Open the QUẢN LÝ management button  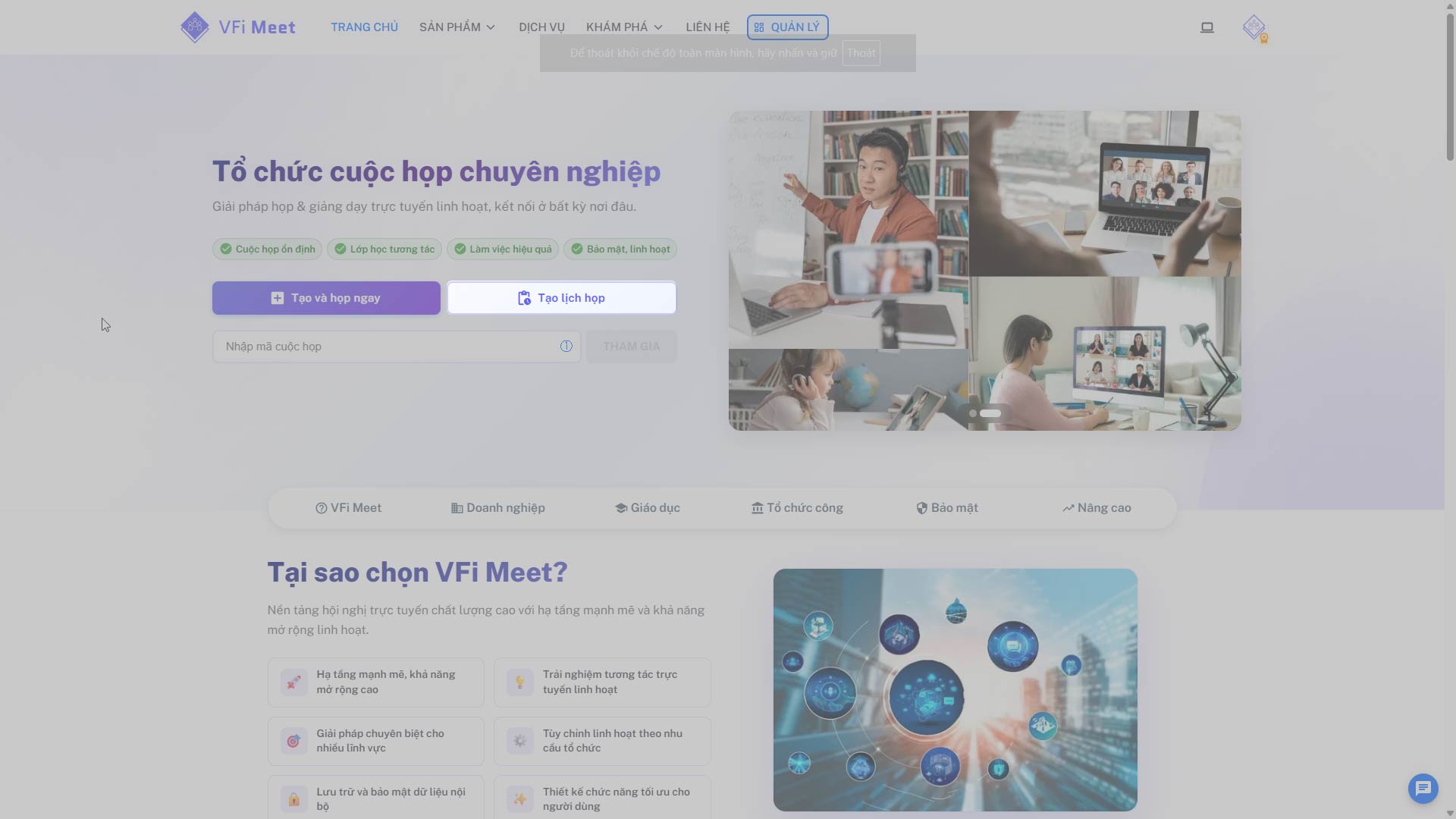787,27
